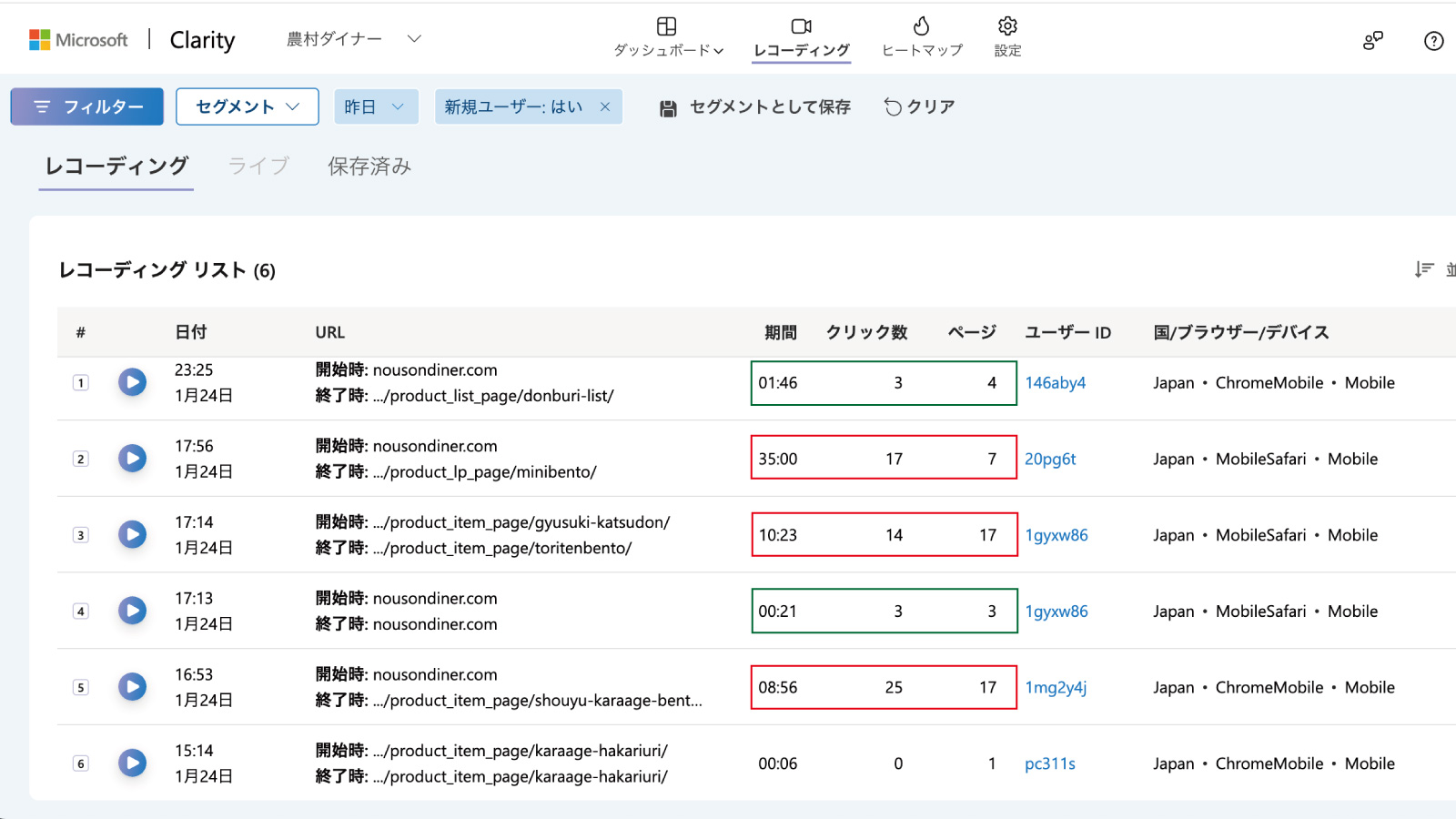Select the row 6 number box
This screenshot has width=1456, height=819.
(x=81, y=763)
